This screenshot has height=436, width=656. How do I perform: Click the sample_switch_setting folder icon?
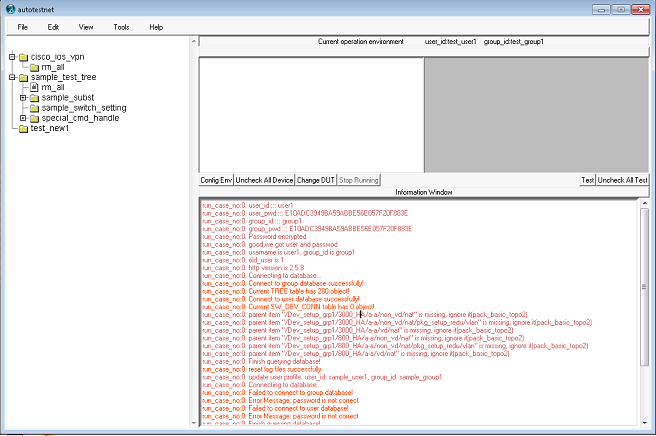[x=34, y=108]
